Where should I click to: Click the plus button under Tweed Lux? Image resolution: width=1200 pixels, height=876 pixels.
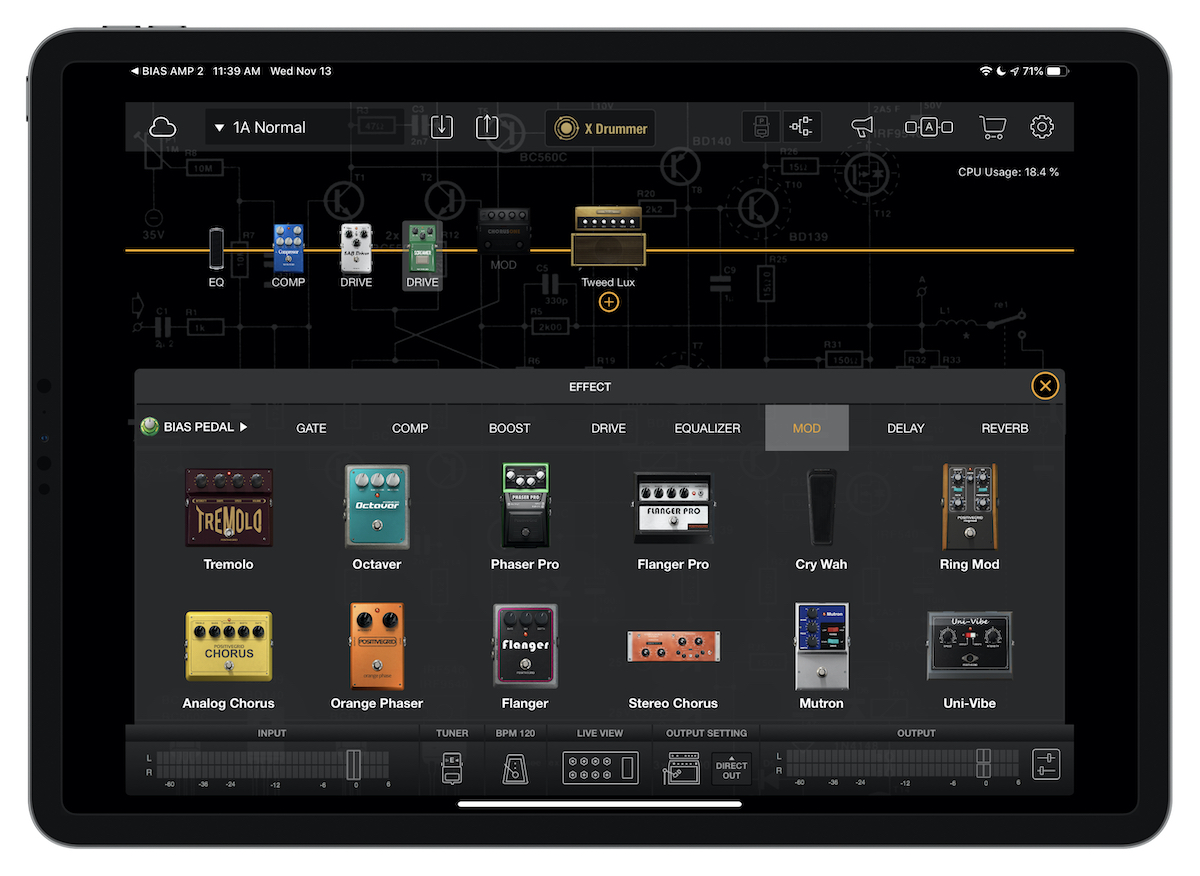point(609,302)
